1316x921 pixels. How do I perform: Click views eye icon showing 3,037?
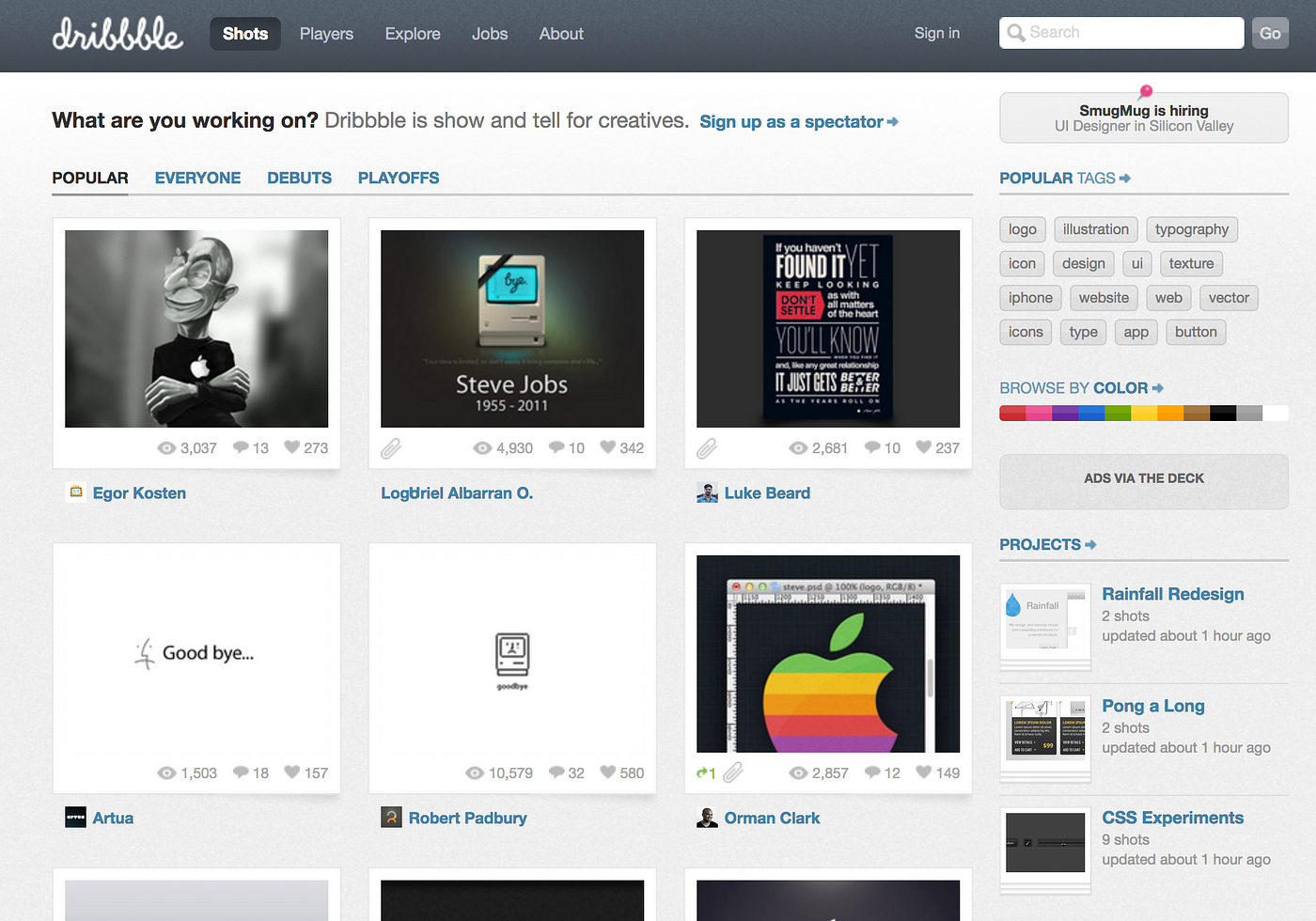click(166, 448)
